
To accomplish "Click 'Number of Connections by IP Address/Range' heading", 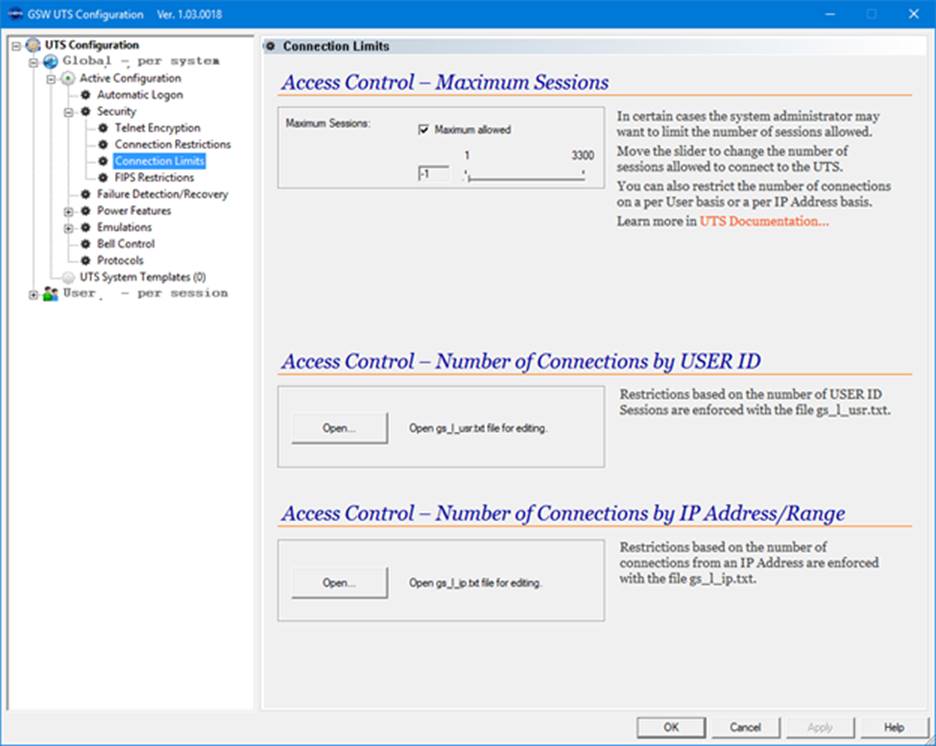I will [x=640, y=514].
